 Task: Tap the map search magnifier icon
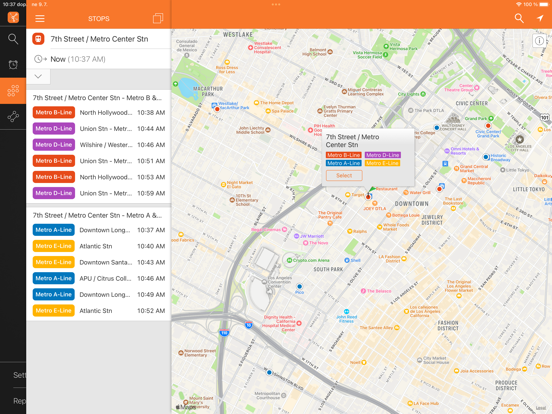coord(519,18)
